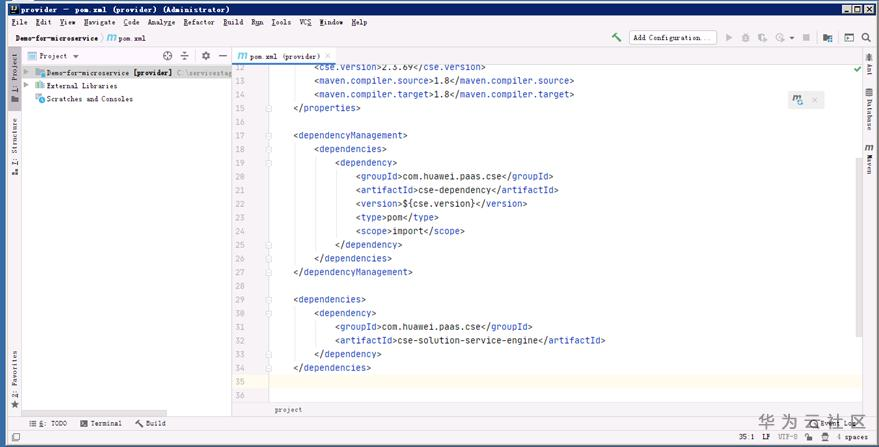Click the Run play icon in toolbar
879x447 pixels.
click(729, 38)
